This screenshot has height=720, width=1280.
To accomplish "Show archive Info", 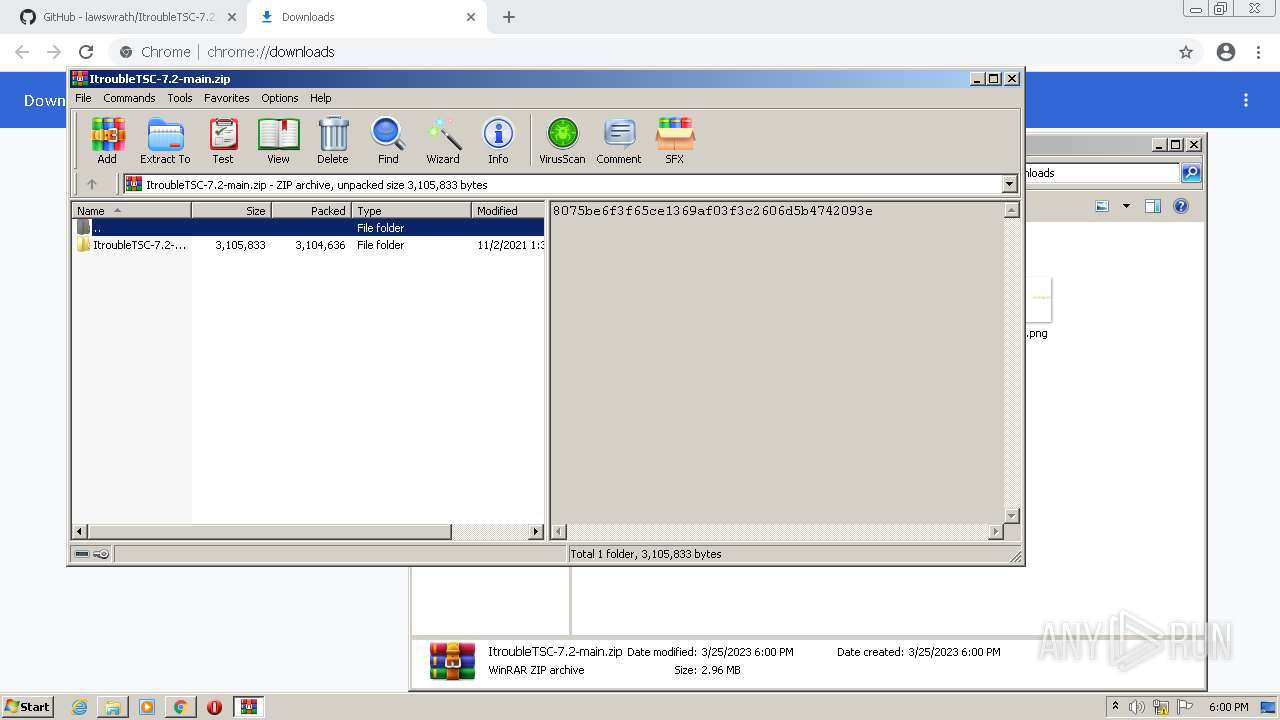I will coord(498,140).
